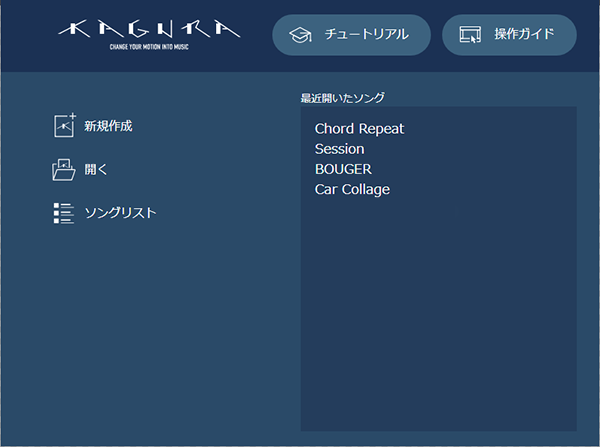Open ソングリスト label
Screen dimensions: 600x447
120,213
